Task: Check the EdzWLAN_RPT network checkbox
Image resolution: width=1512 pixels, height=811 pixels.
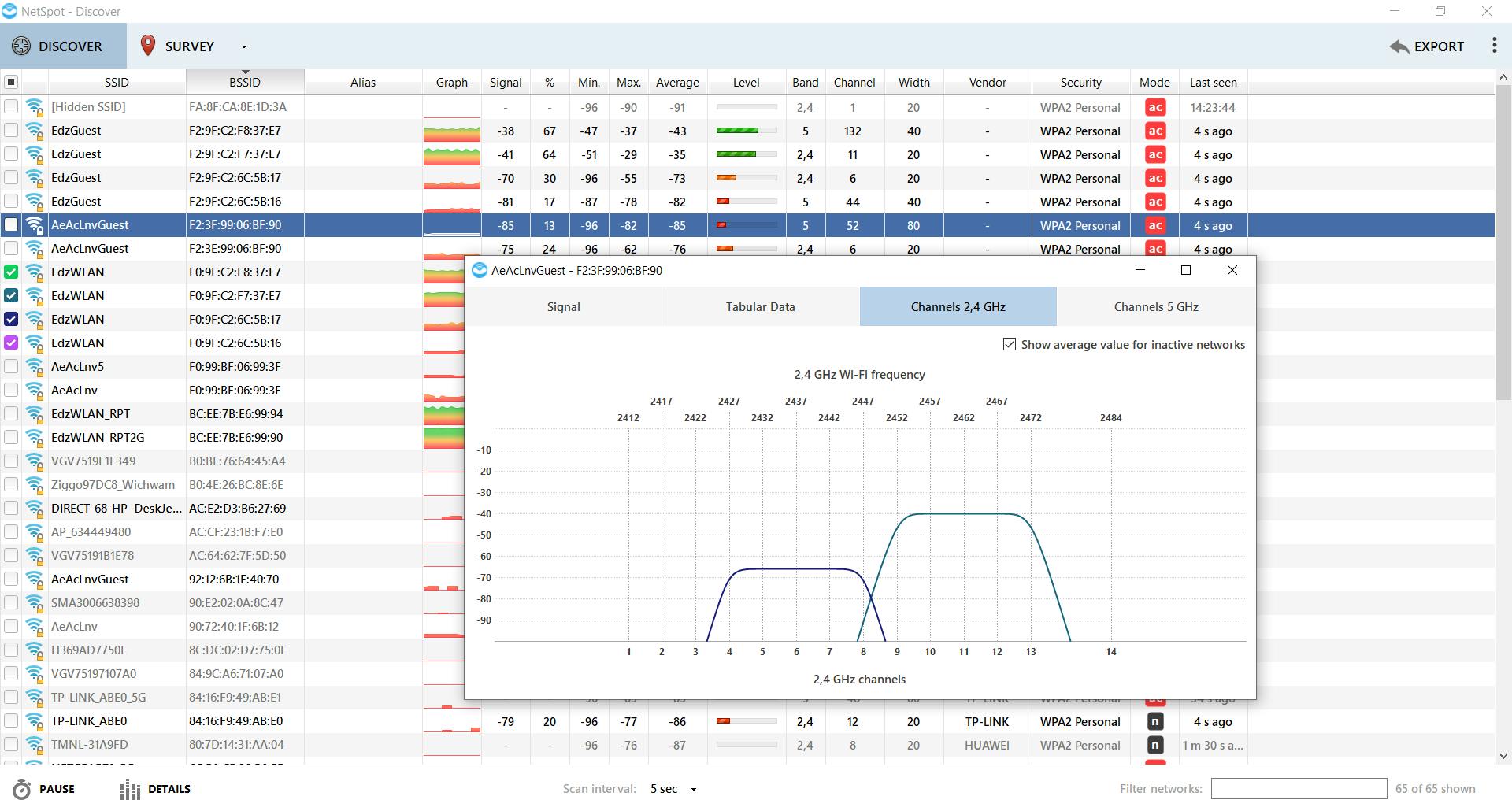Action: 11,413
